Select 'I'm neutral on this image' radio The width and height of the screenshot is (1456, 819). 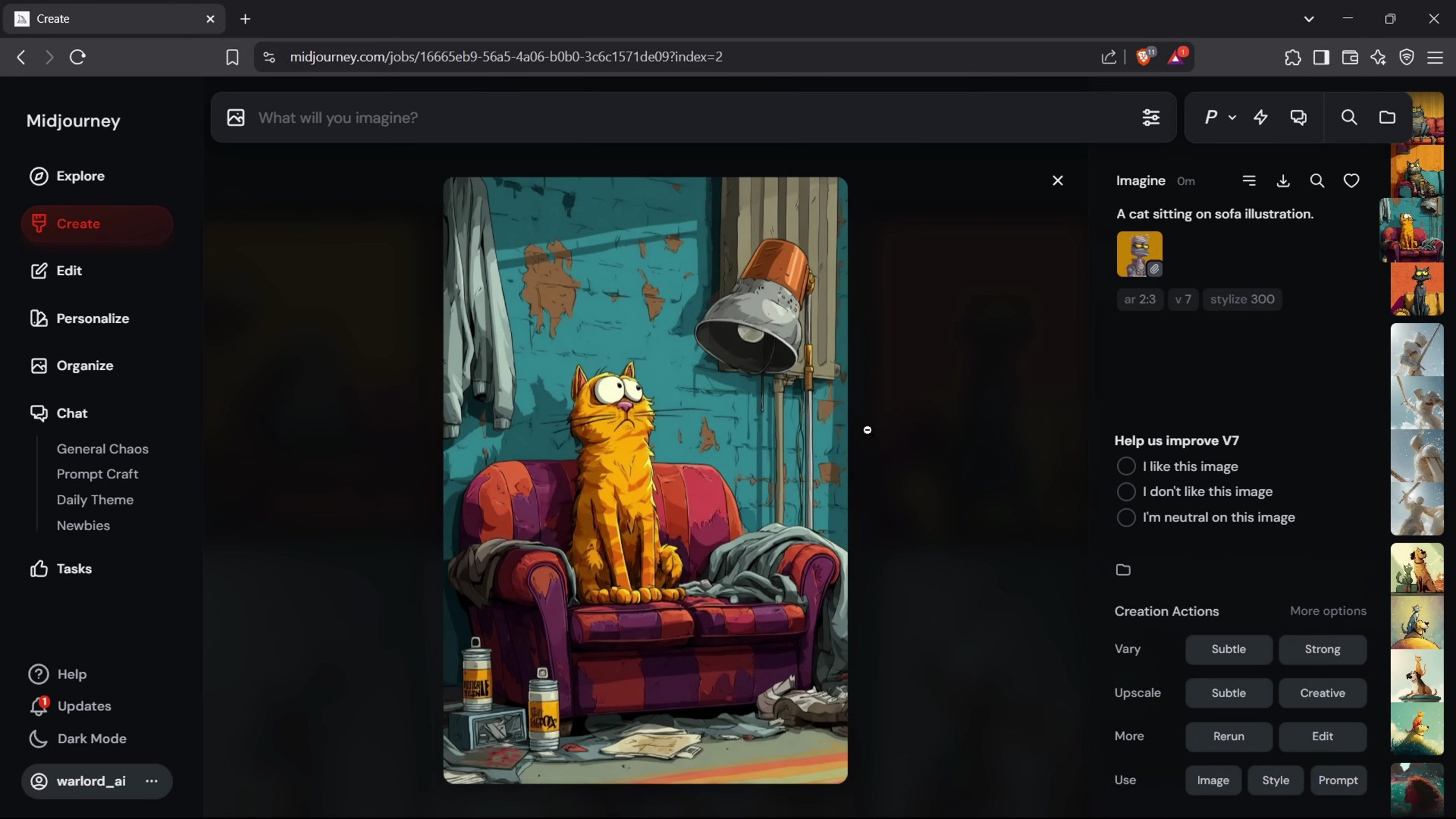click(x=1126, y=517)
